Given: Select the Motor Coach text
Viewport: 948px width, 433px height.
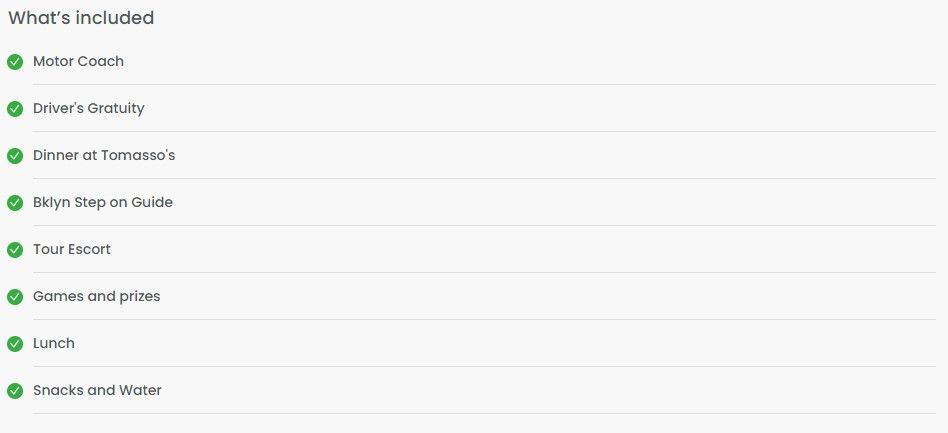Looking at the screenshot, I should (x=79, y=61).
